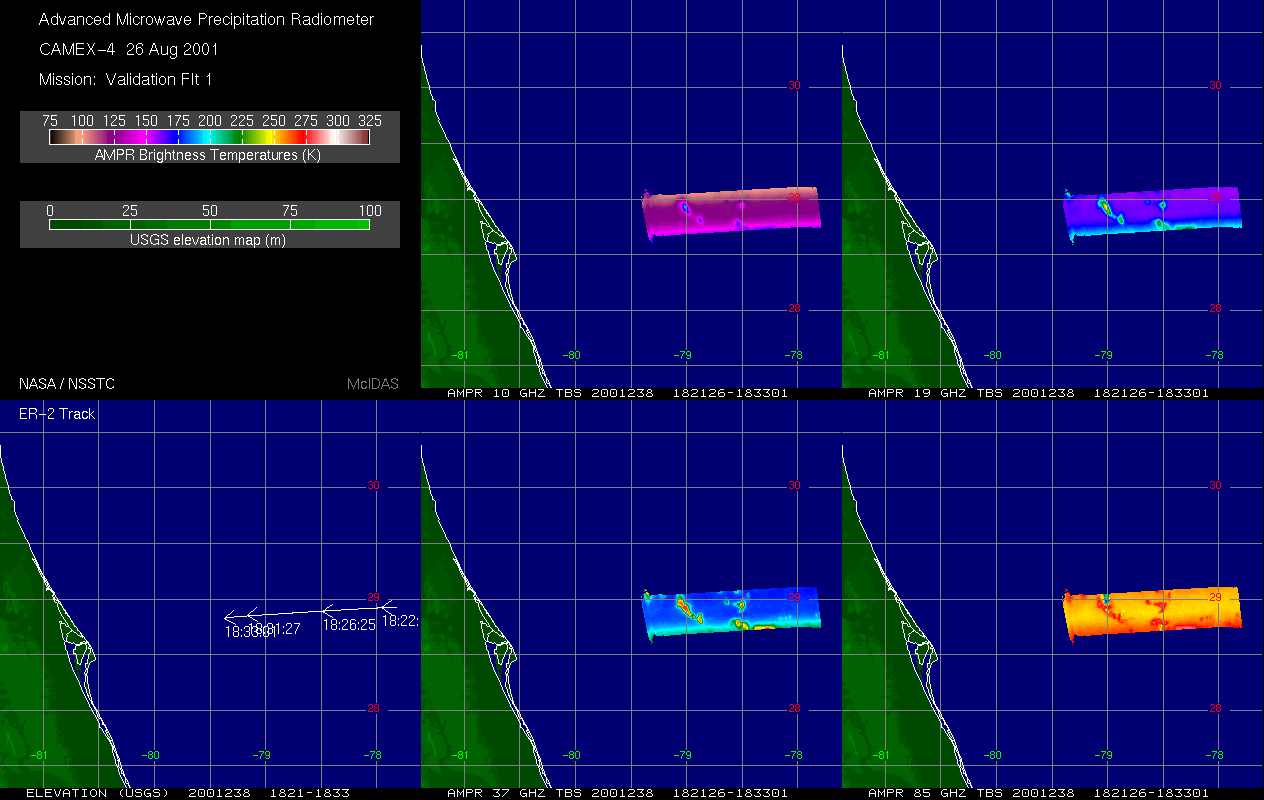Select the 37 GHz brightness temperature swath
This screenshot has height=800, width=1264.
click(731, 612)
